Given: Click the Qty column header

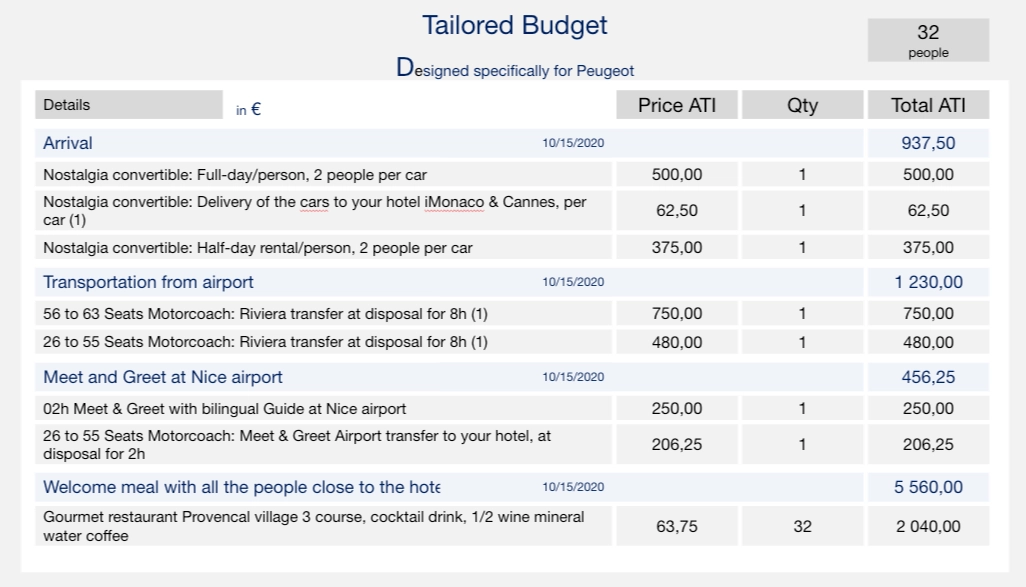Looking at the screenshot, I should [802, 105].
